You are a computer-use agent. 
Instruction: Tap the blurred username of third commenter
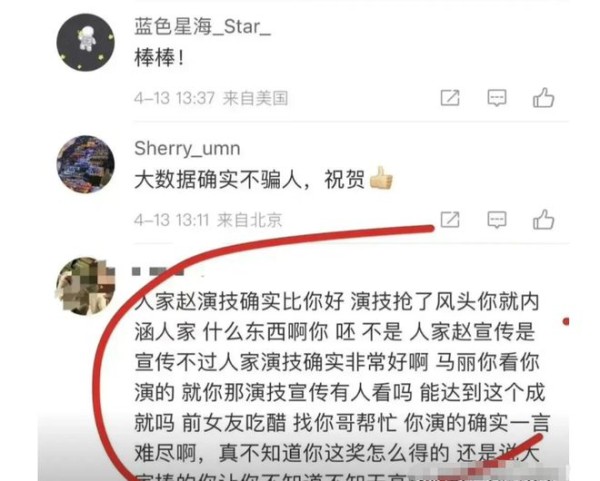point(158,272)
